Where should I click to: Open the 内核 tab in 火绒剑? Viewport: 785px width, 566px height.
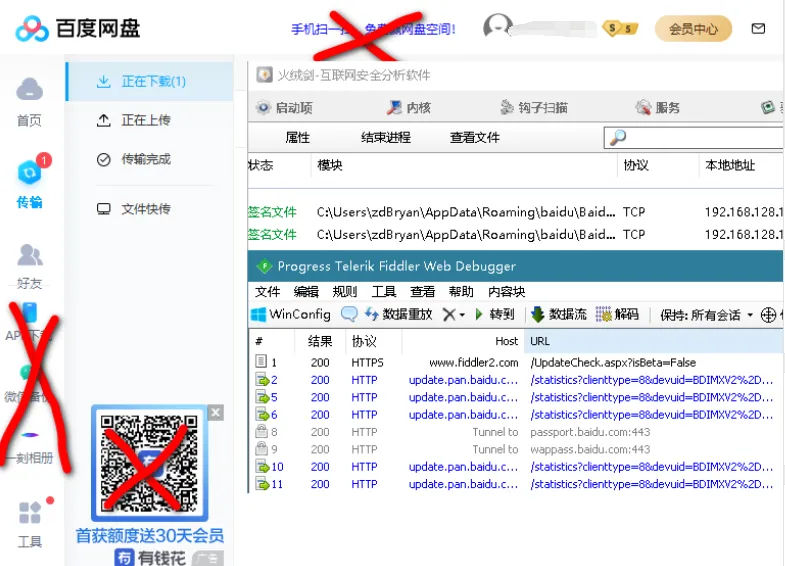pos(409,108)
